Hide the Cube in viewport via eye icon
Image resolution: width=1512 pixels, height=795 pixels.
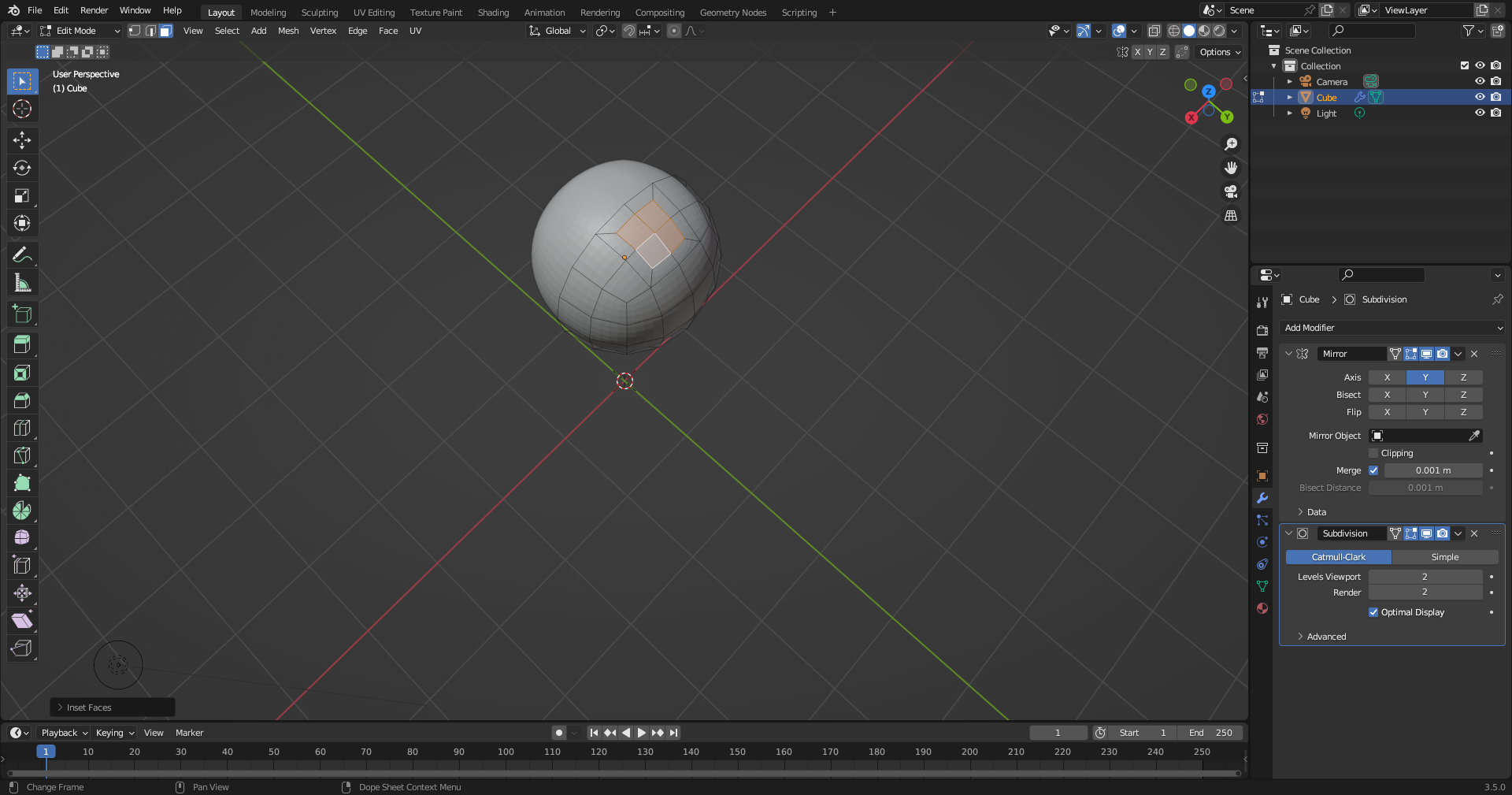tap(1480, 98)
